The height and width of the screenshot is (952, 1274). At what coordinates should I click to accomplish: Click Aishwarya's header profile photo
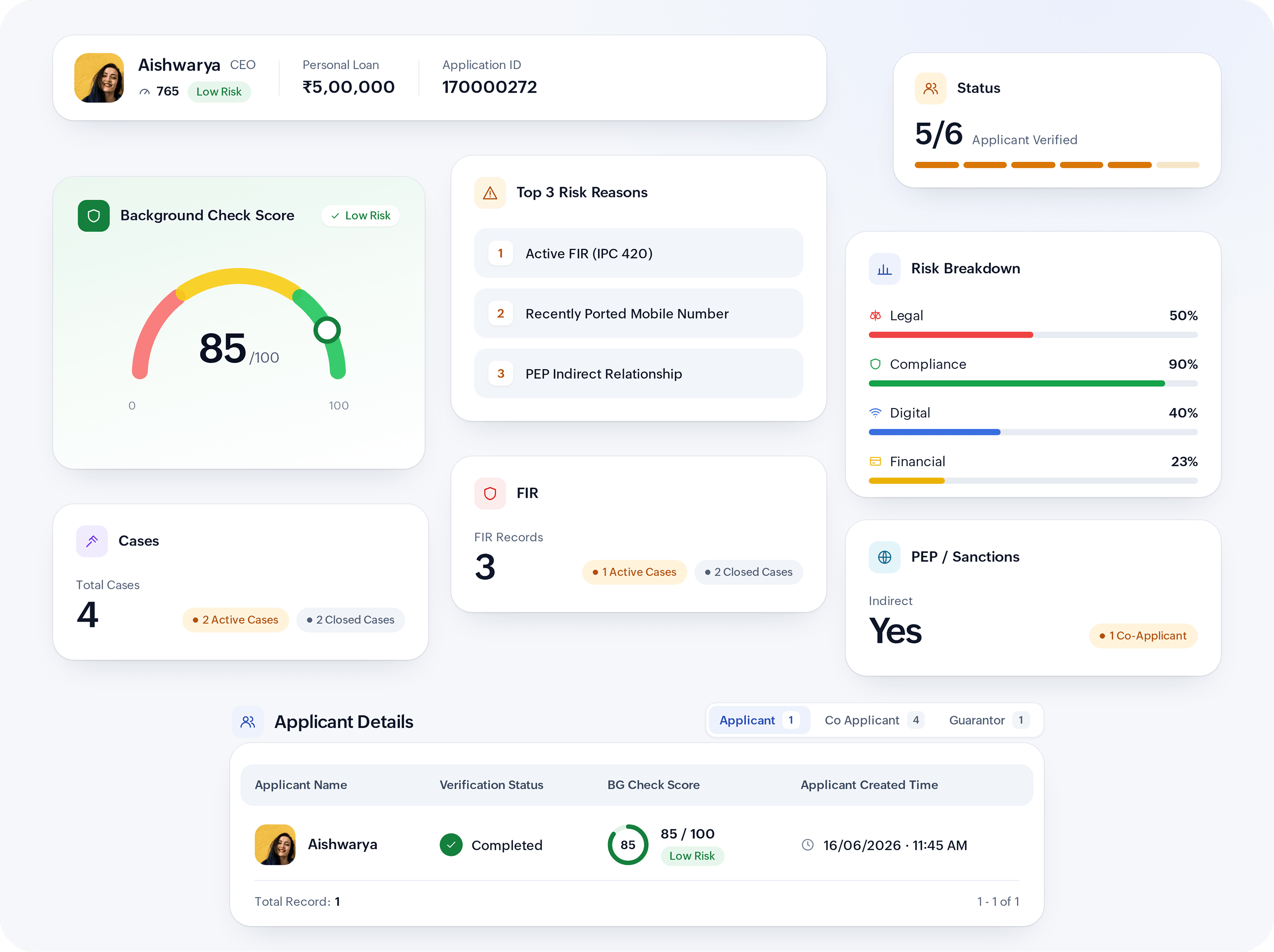click(99, 78)
